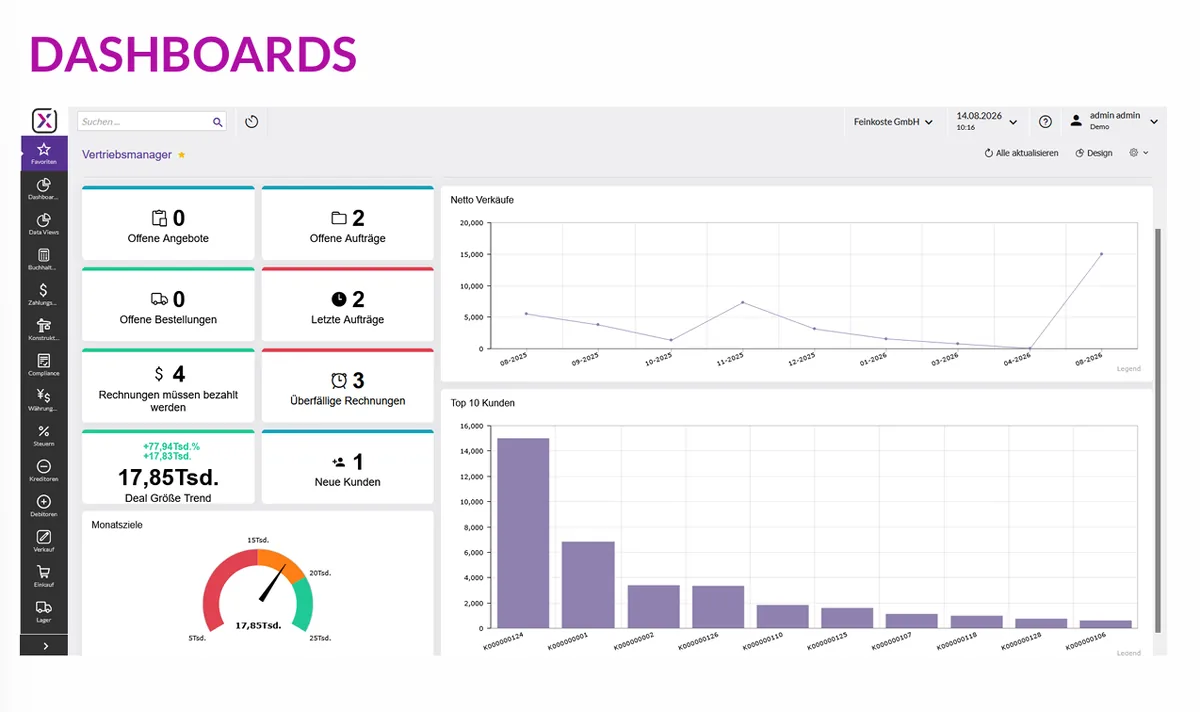The width and height of the screenshot is (1200, 712).
Task: Open the Steuern percent sidebar item
Action: coord(44,436)
